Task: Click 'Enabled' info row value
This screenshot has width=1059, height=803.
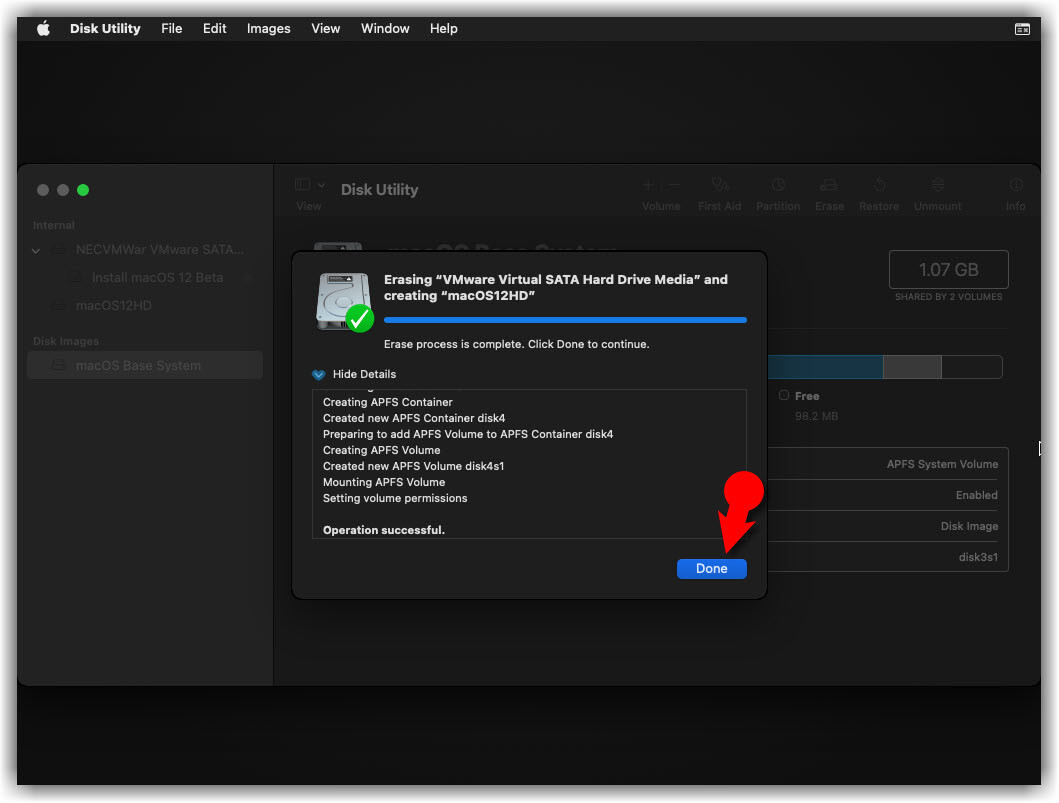Action: (977, 495)
